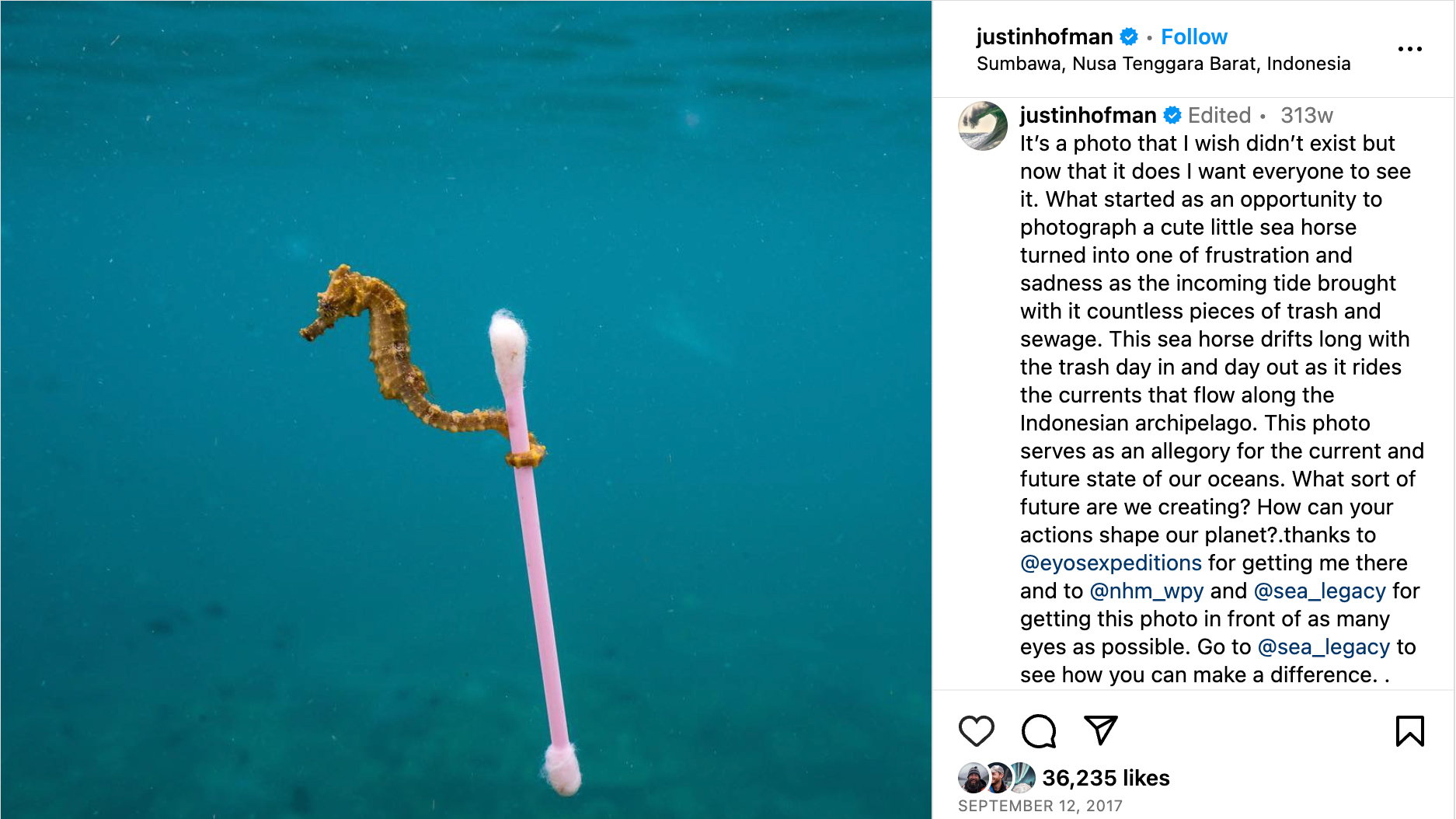Click the verified badge in the header
Image resolution: width=1456 pixels, height=819 pixels.
1129,37
